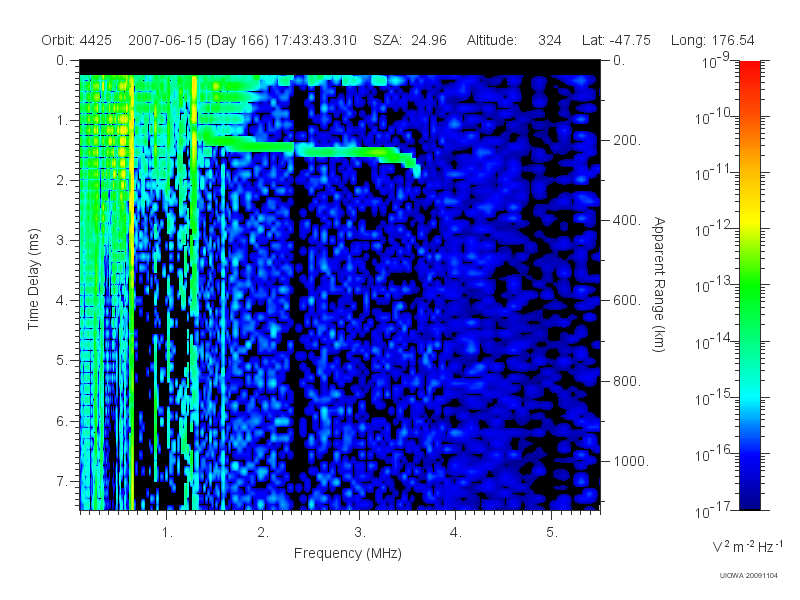Image resolution: width=800 pixels, height=600 pixels.
Task: Click the SZA: 24.96 value
Action: [410, 40]
